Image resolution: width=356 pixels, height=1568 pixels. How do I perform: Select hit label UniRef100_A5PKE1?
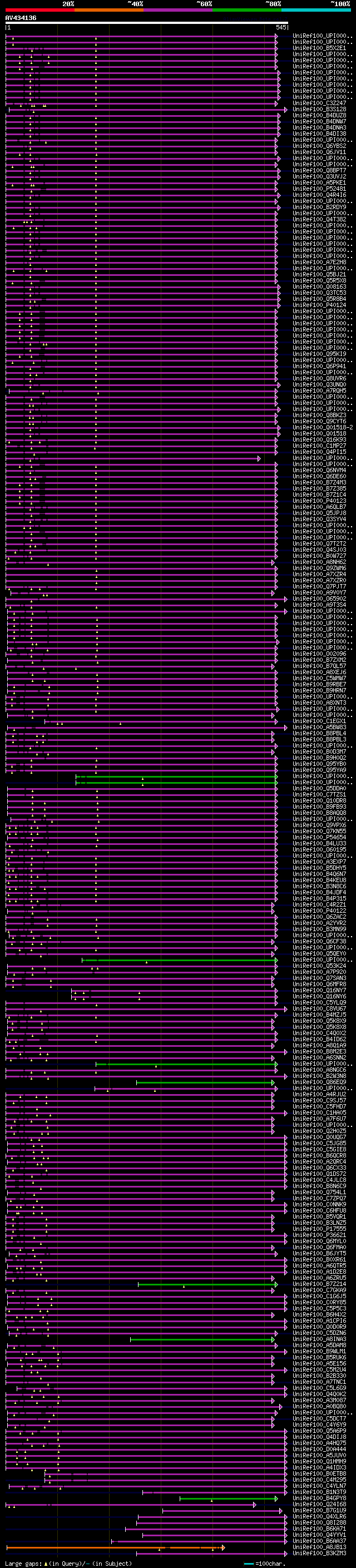pos(319,182)
